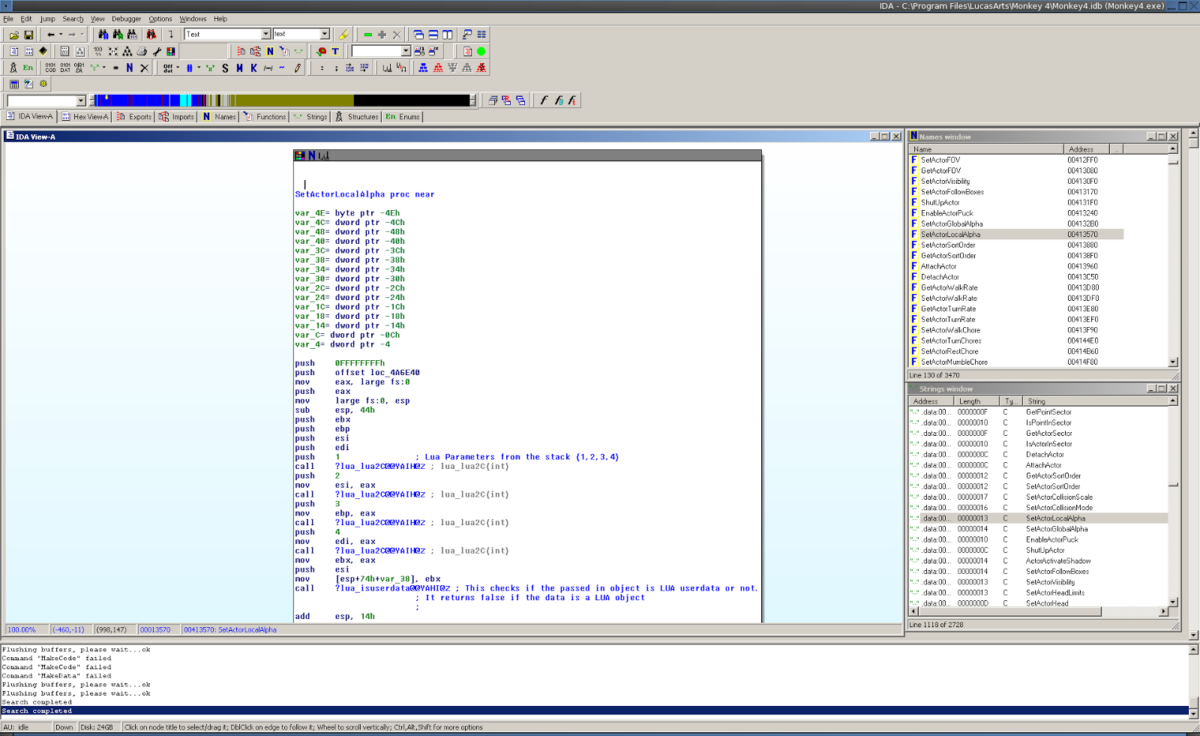
Task: Click the green circle debugger start icon
Action: point(481,51)
